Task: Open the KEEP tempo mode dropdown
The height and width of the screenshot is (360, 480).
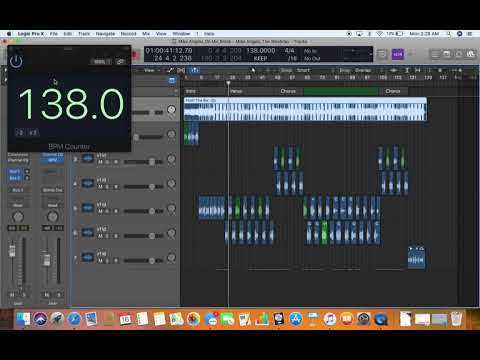Action: tap(260, 58)
